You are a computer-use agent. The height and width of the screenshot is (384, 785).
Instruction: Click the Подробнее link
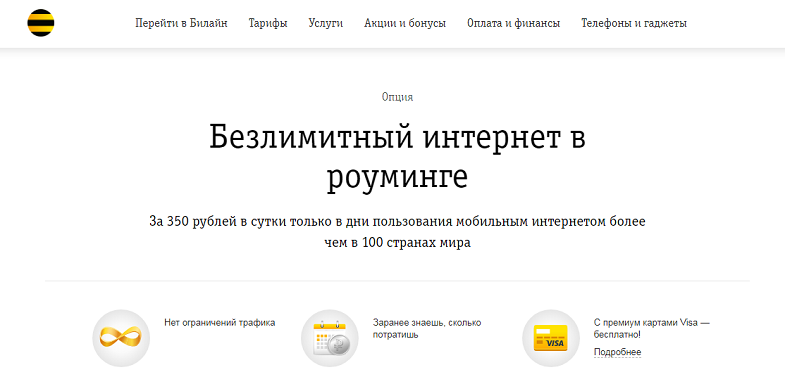(617, 352)
